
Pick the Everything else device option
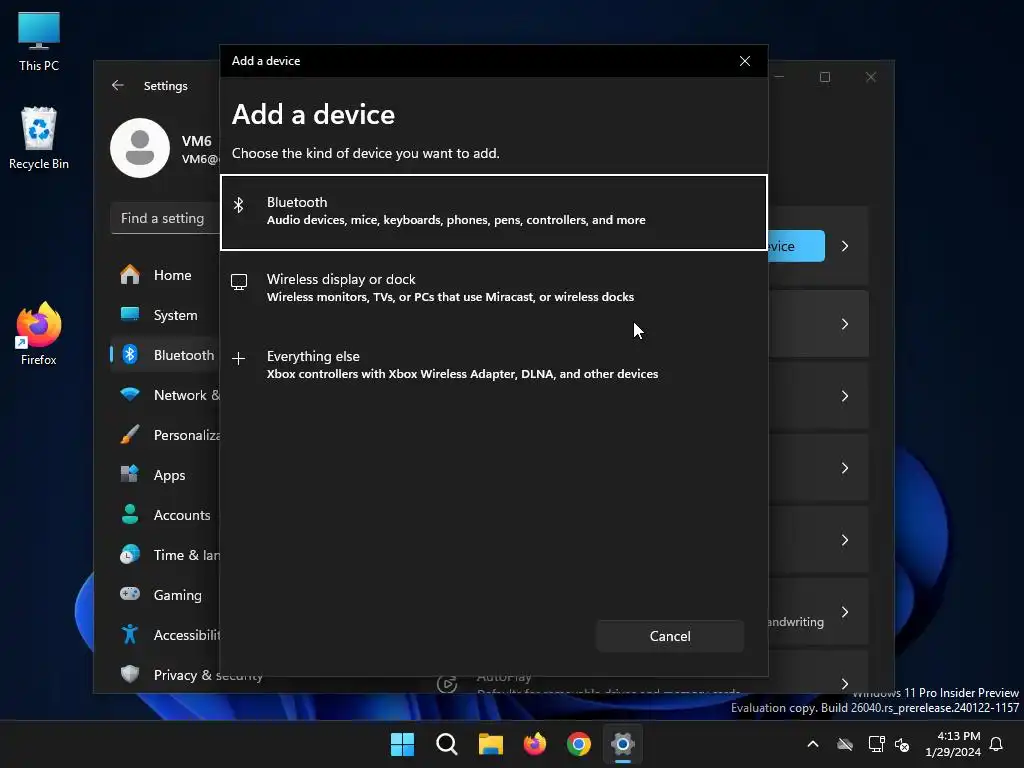pos(494,365)
